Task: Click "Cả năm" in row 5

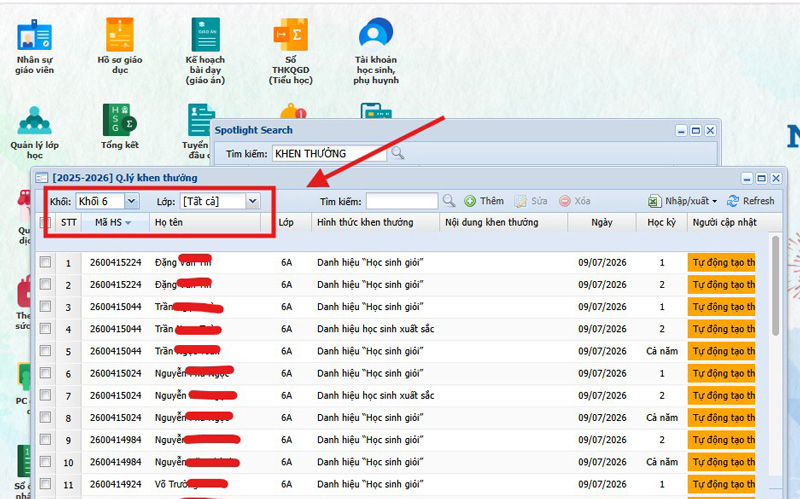Action: pyautogui.click(x=662, y=351)
